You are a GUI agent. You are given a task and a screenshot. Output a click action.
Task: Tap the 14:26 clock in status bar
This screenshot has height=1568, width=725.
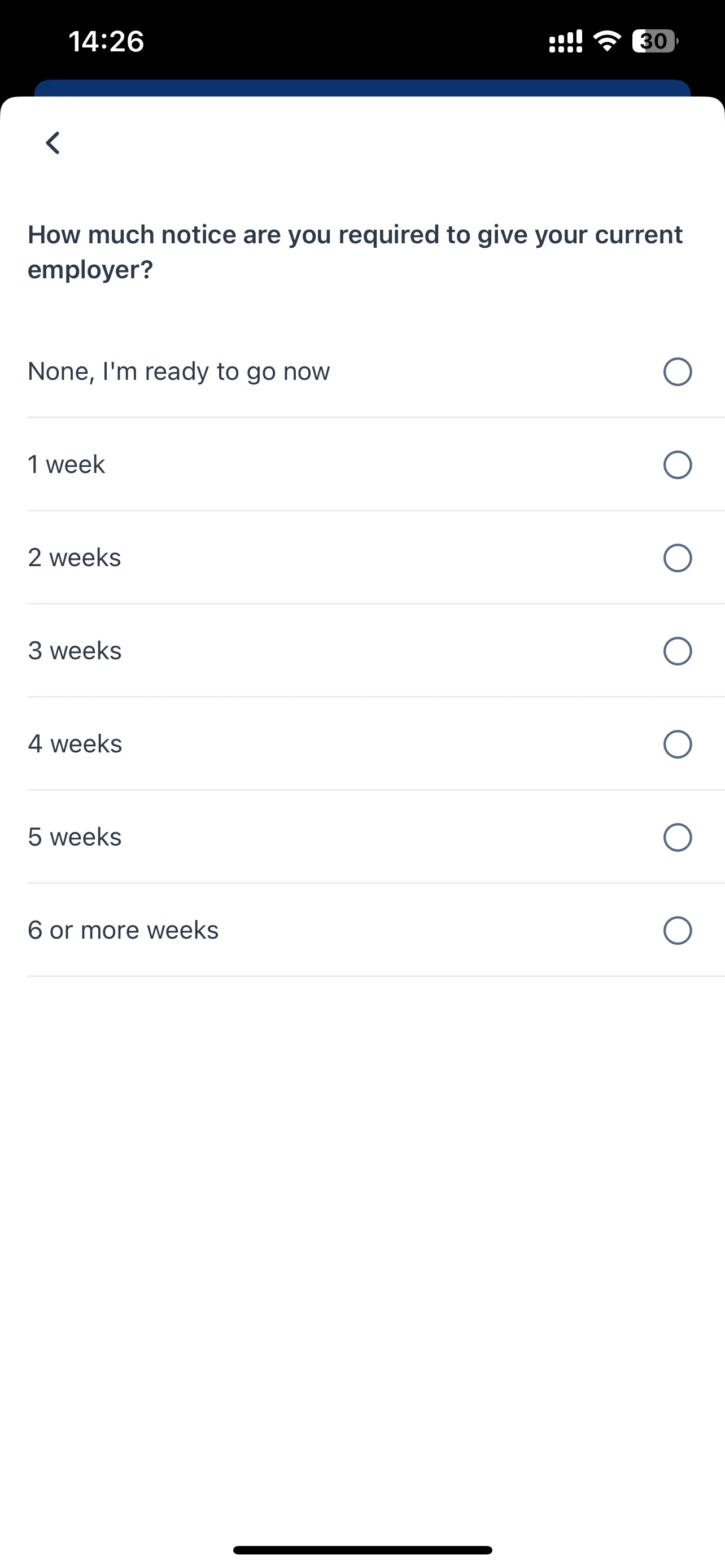click(x=106, y=41)
